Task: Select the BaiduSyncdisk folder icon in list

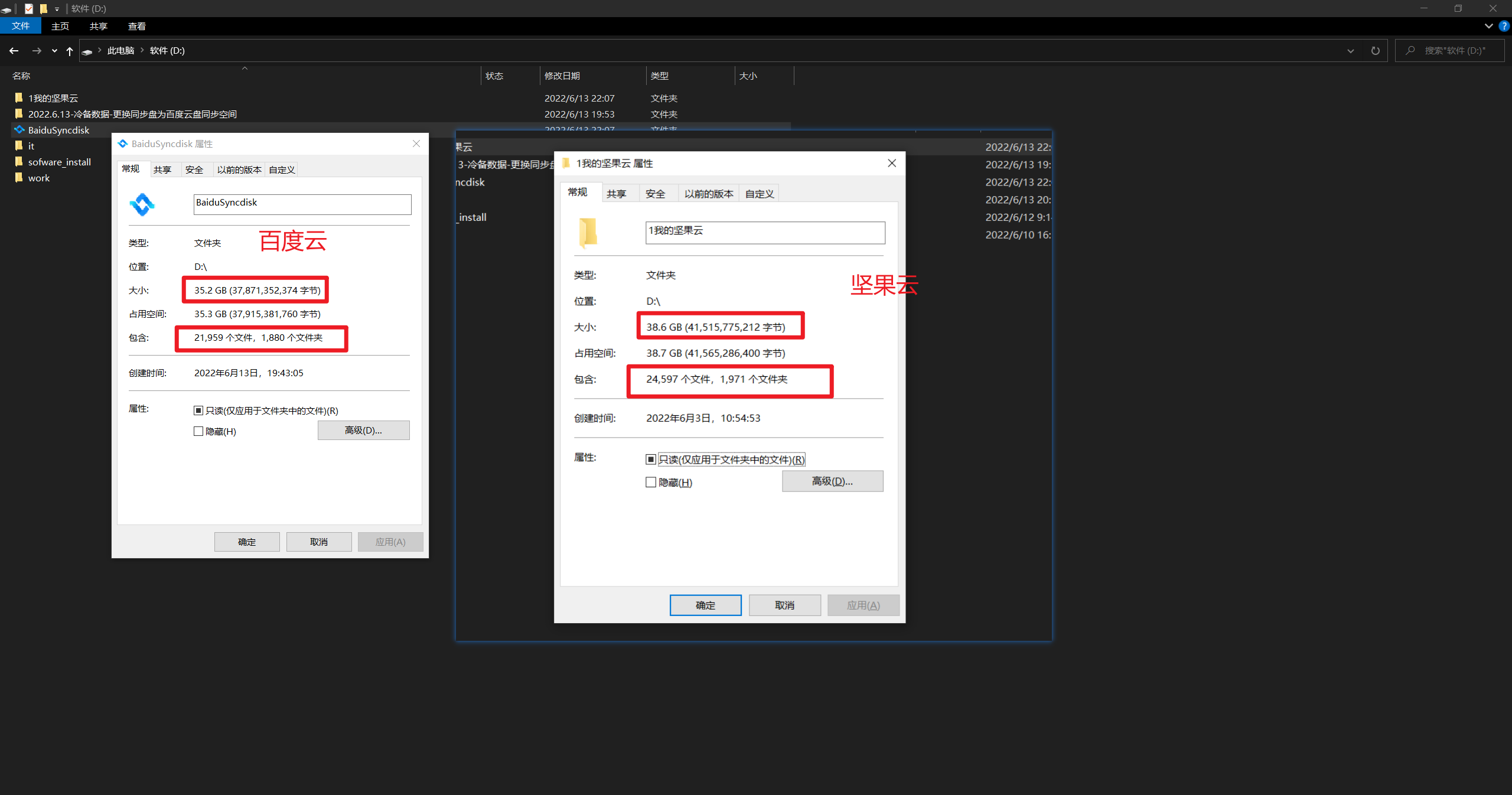Action: coord(19,129)
